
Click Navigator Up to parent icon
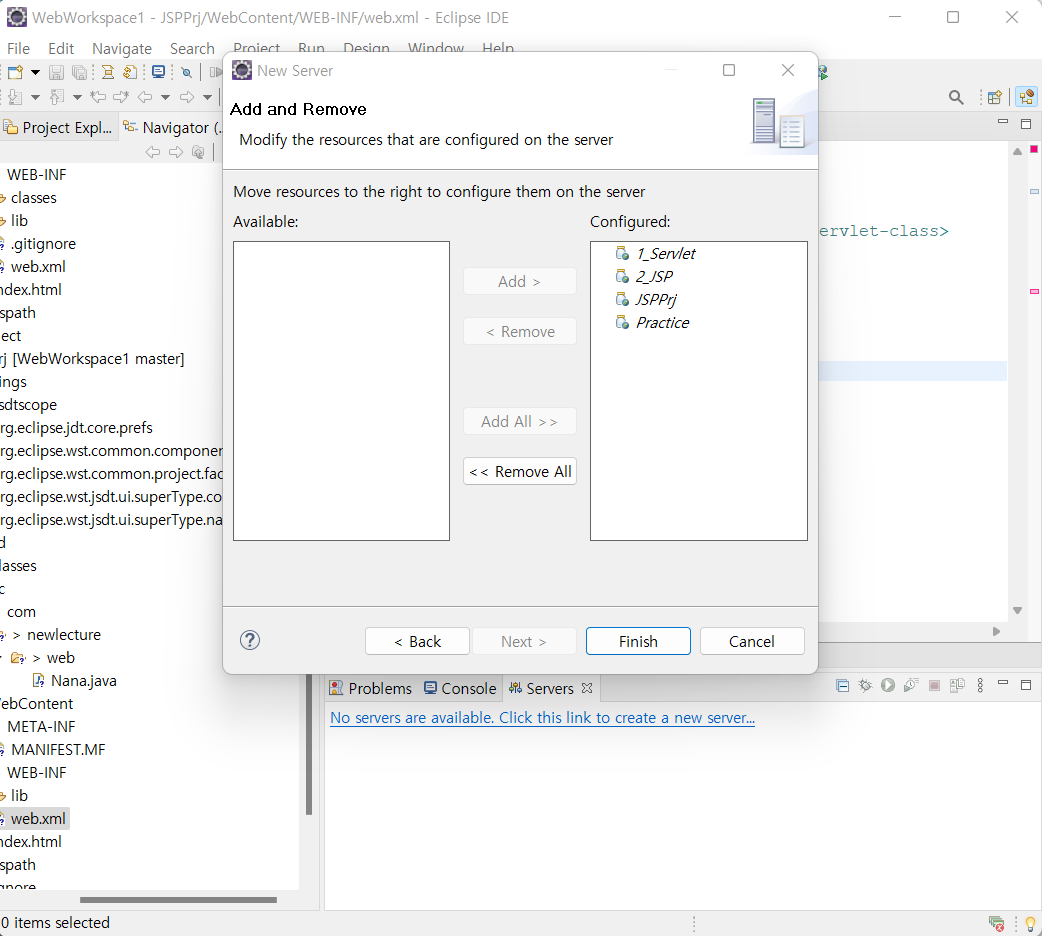[198, 152]
